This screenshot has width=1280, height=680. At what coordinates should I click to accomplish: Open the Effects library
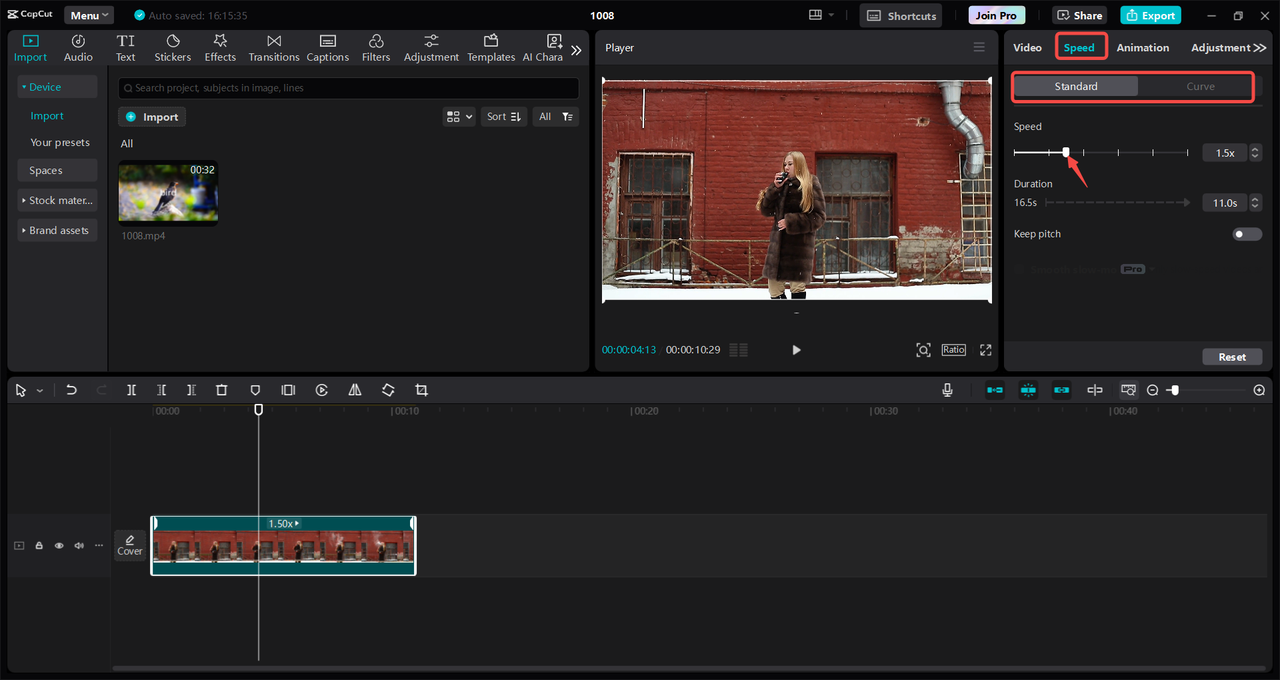[220, 48]
